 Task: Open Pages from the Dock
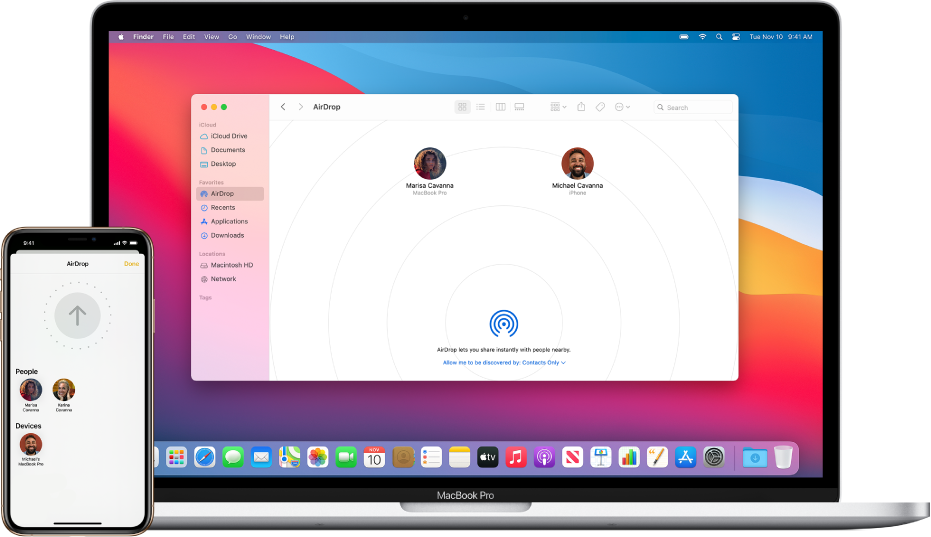(x=657, y=457)
